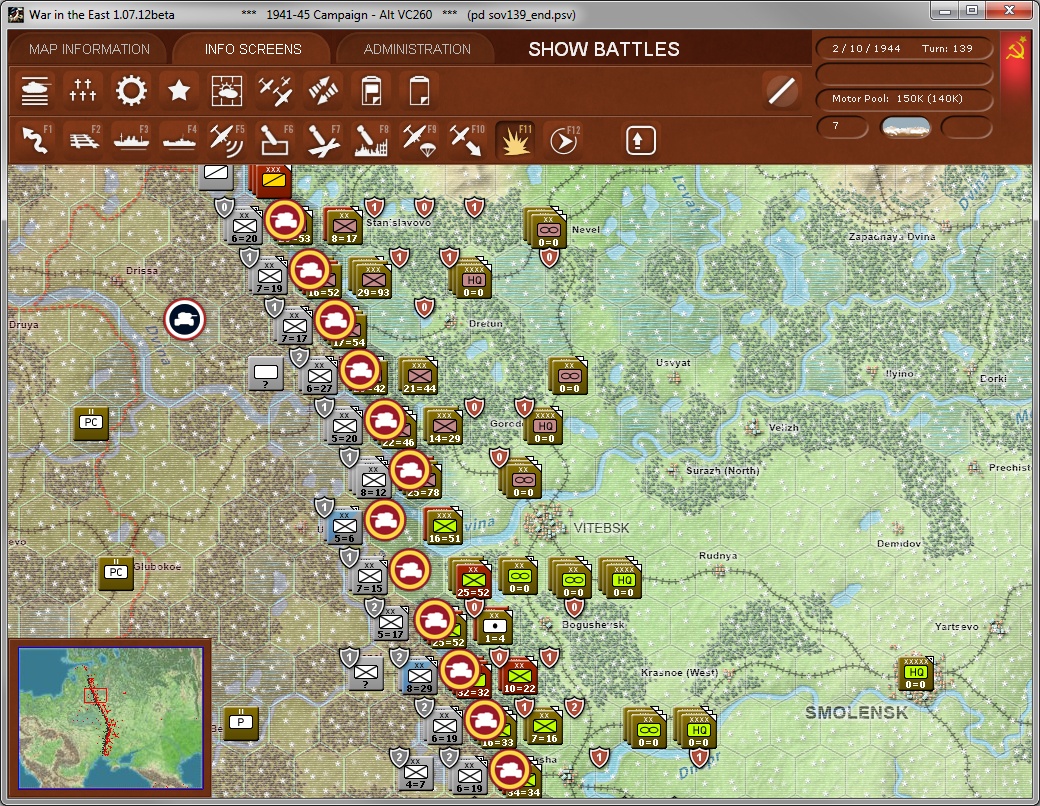Select Rail mode (F2) icon

click(83, 139)
